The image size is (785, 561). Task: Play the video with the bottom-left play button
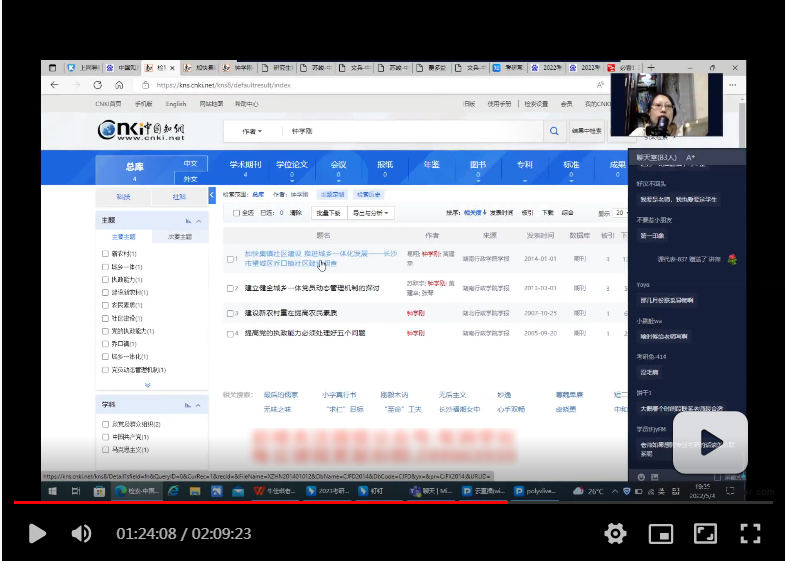pos(37,533)
